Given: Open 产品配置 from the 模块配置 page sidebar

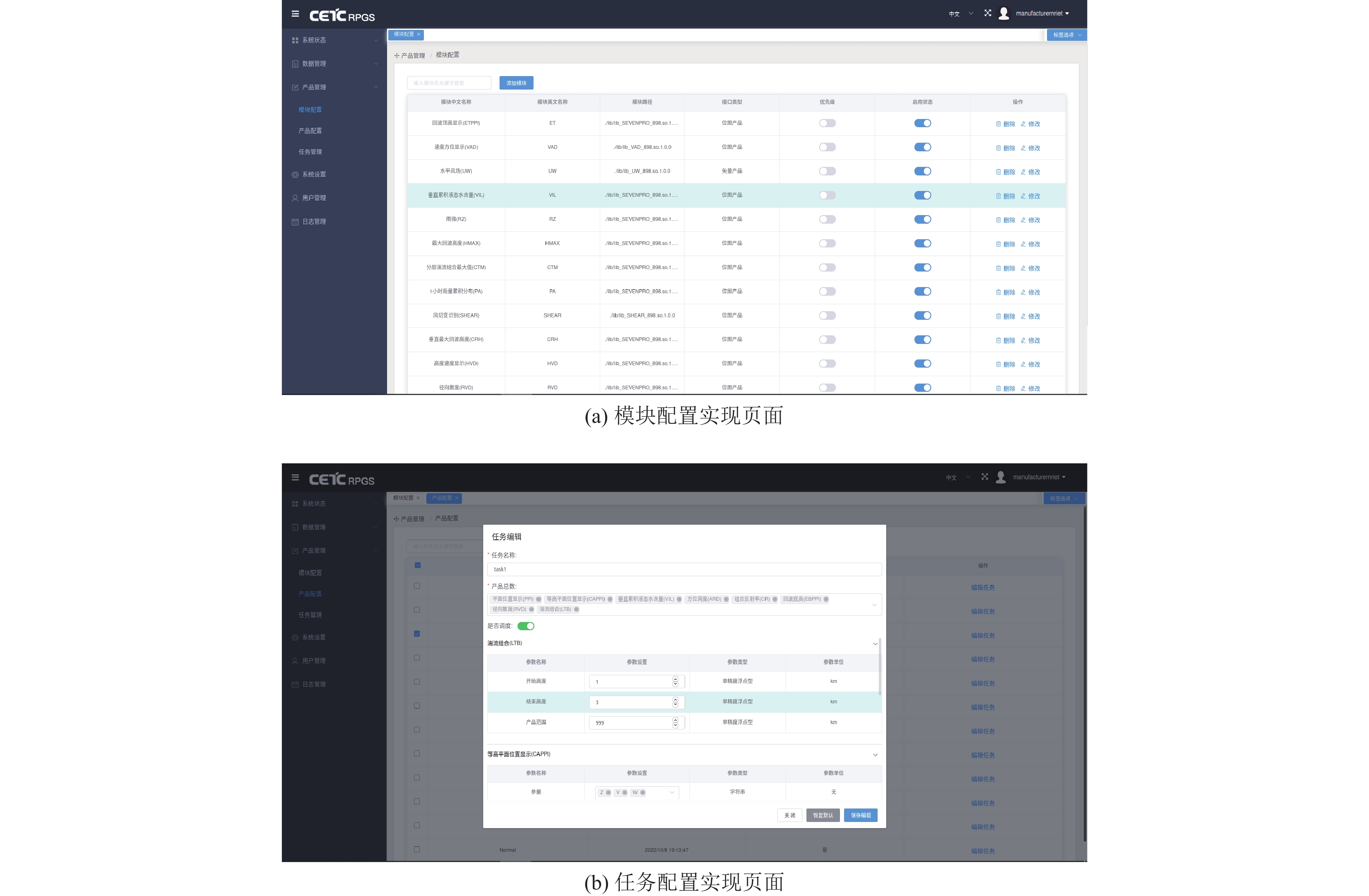Looking at the screenshot, I should (310, 131).
